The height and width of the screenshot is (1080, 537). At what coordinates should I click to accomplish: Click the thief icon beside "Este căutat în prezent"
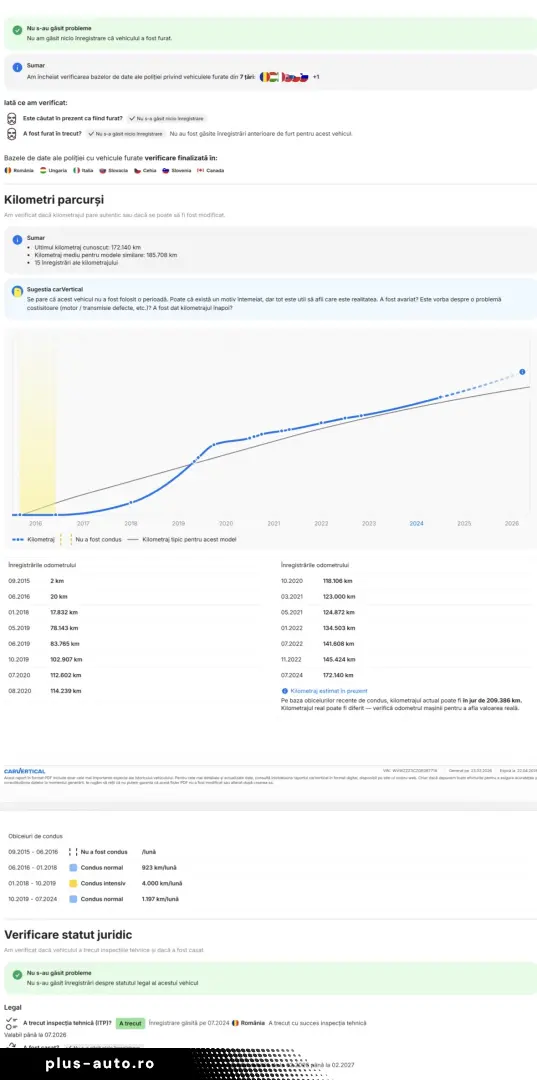(11, 118)
